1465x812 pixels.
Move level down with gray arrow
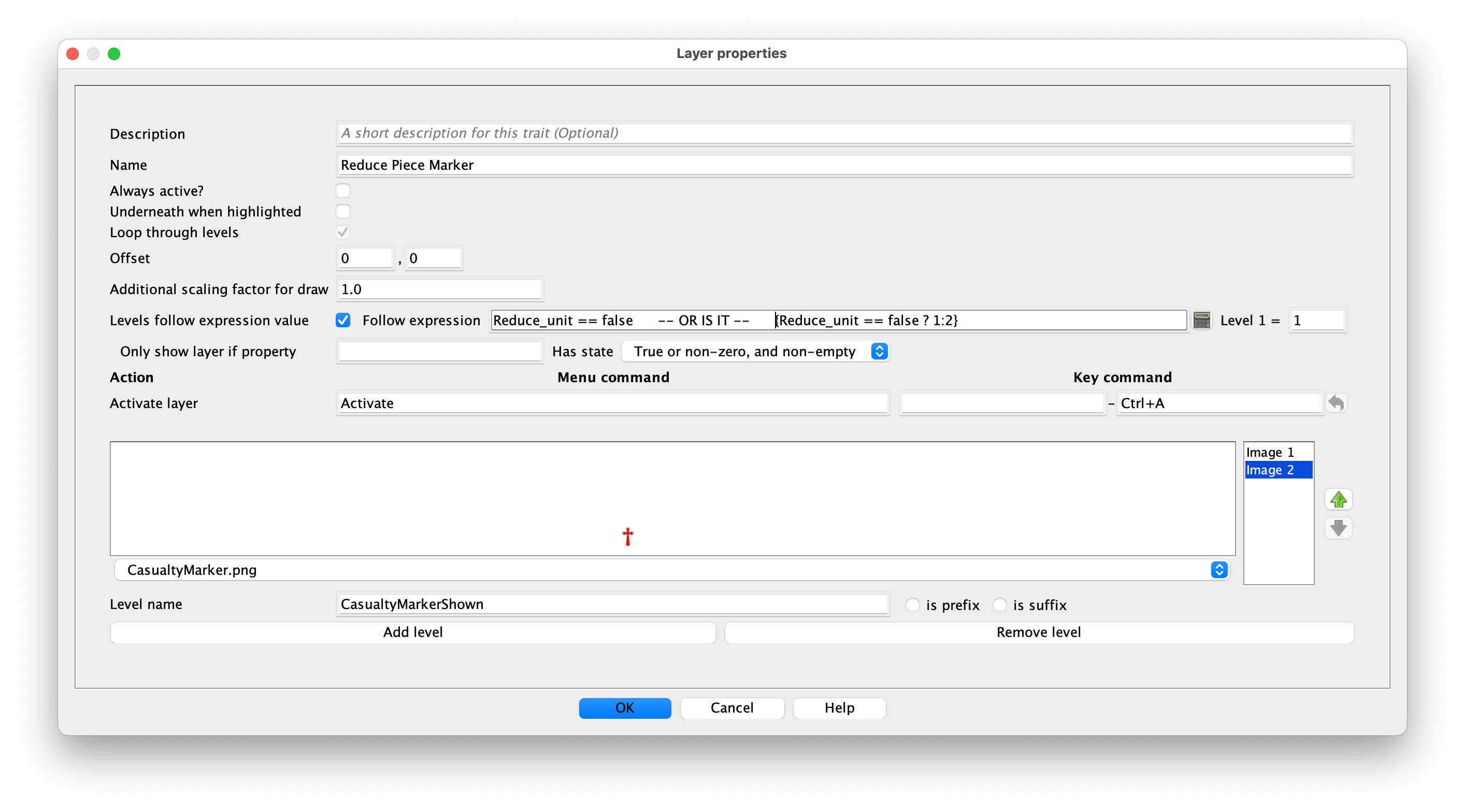point(1338,528)
